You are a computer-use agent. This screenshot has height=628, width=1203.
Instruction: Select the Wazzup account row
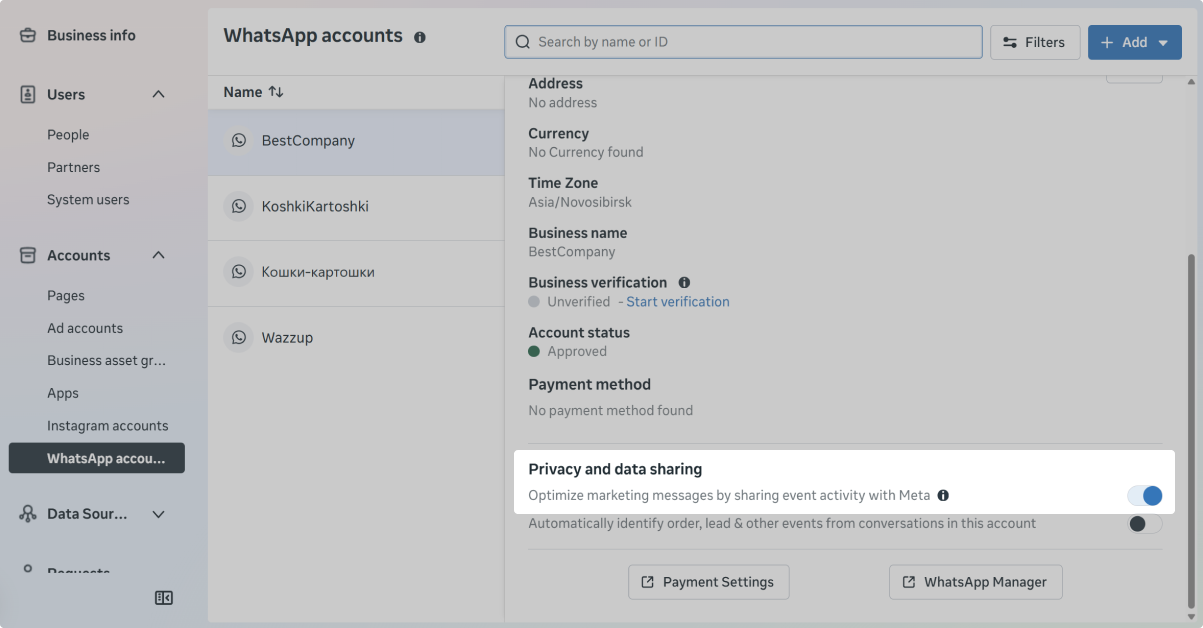point(356,338)
